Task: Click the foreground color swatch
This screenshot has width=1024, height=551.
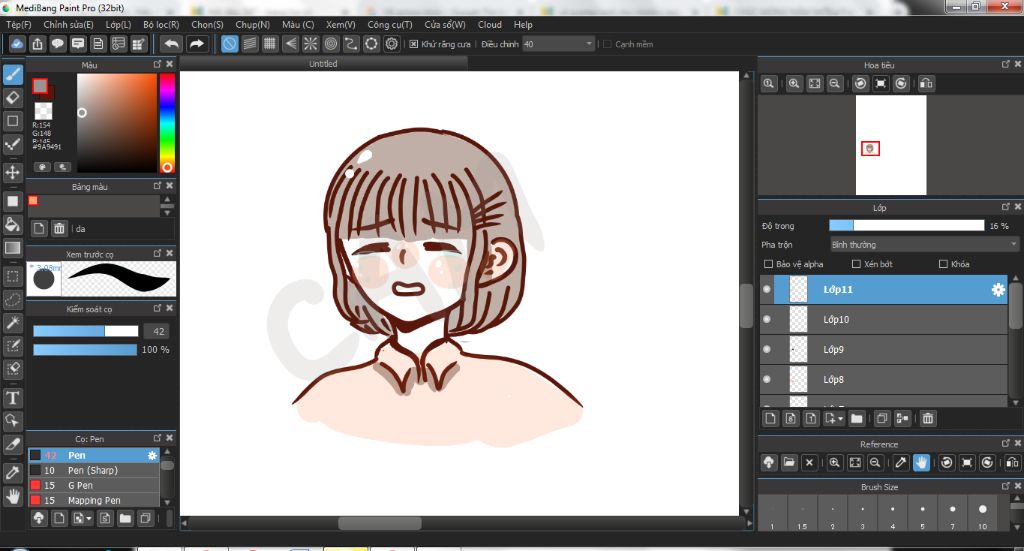Action: click(40, 86)
